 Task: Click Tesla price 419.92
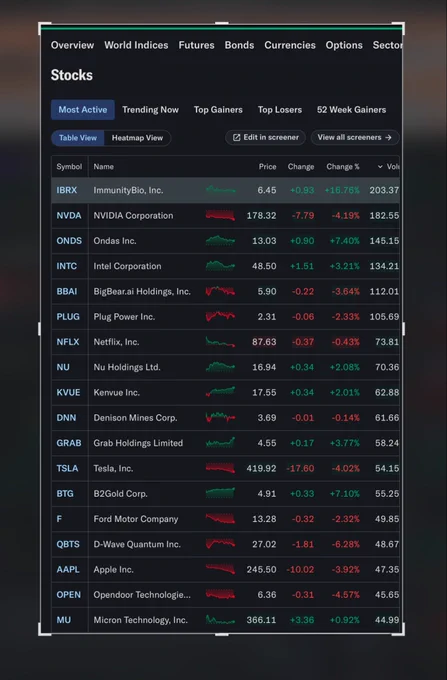[x=261, y=468]
